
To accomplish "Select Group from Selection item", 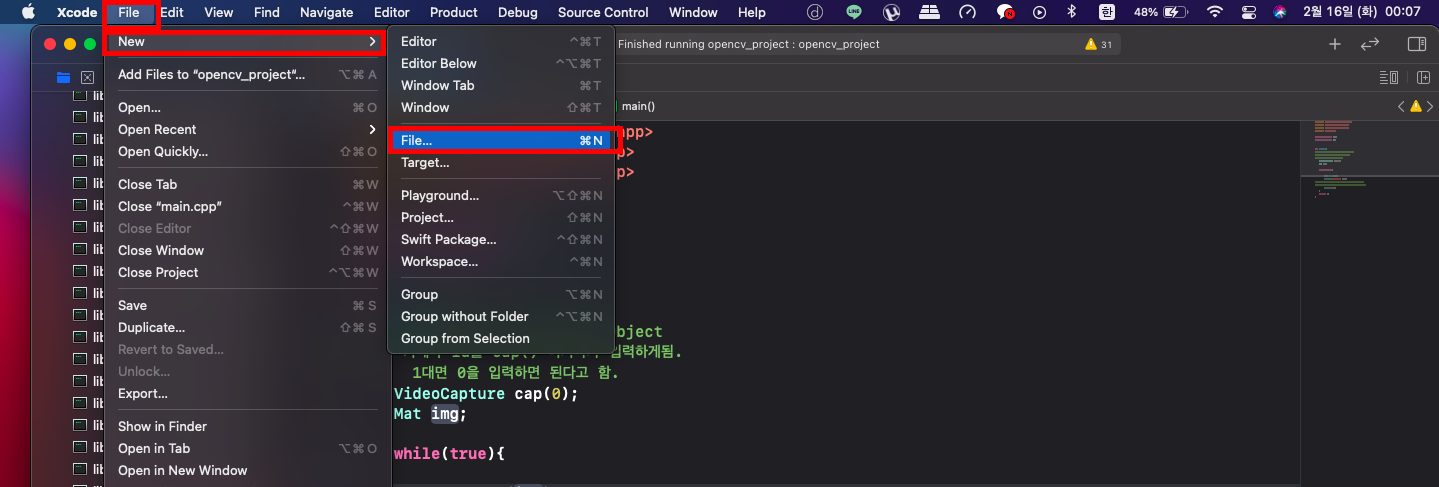I will (x=501, y=338).
